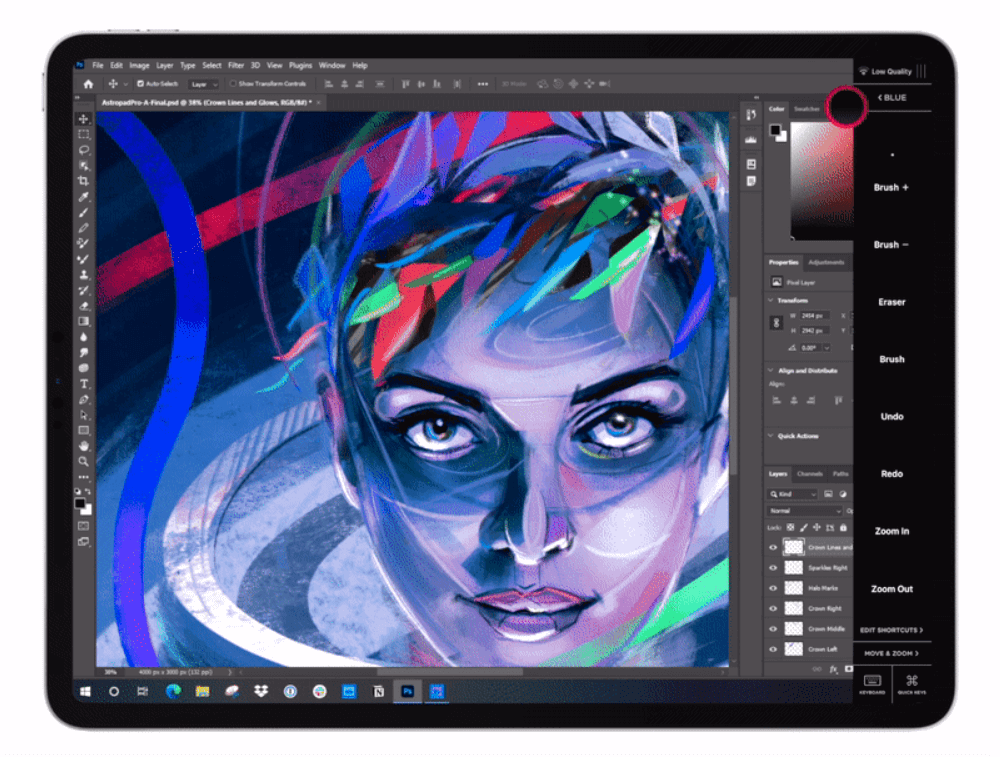Screen dimensions: 1000x757
Task: Collapse the Transform section
Action: pos(770,300)
